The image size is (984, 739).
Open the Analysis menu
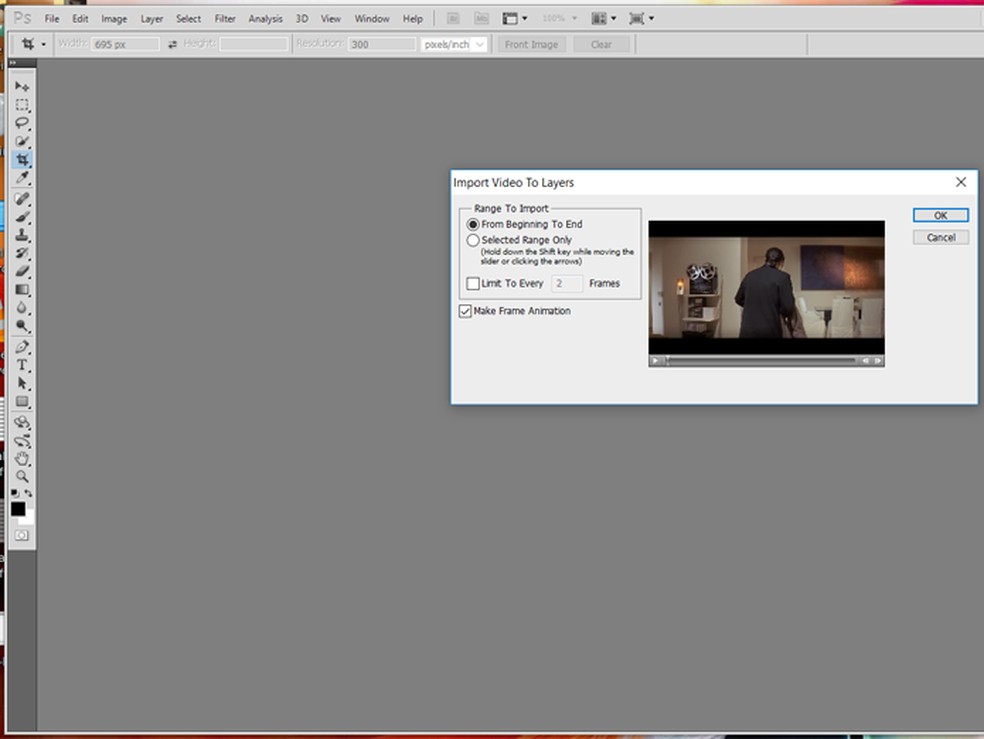[265, 19]
